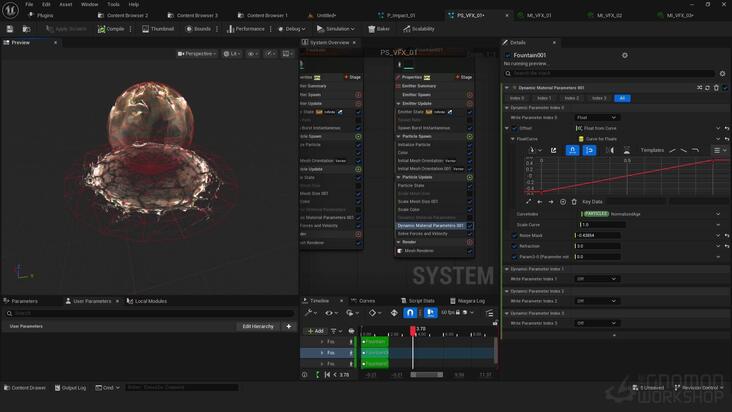Delete the Dynamic Material Parameters module trash icon
The image size is (732, 412).
(716, 88)
